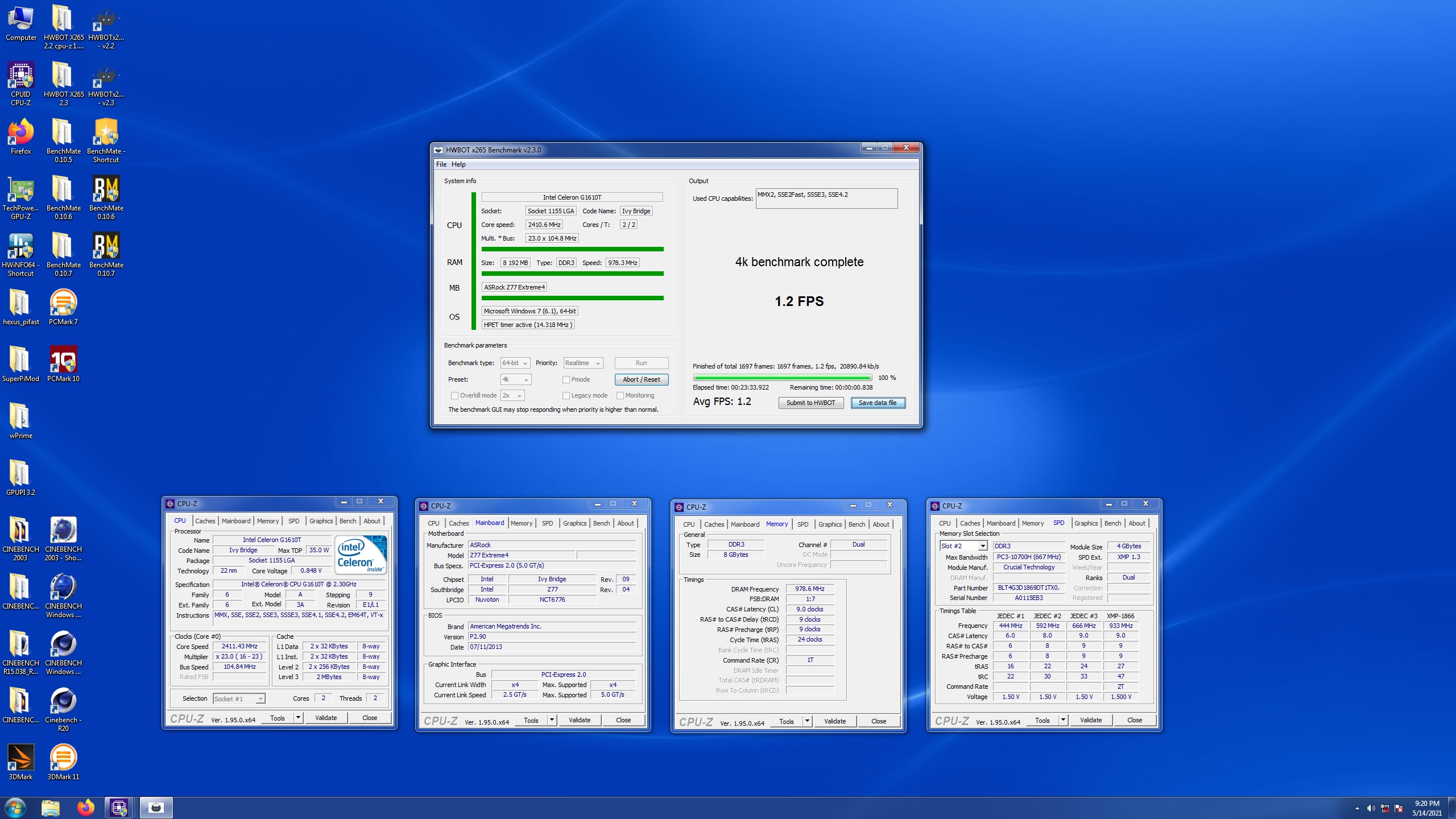The height and width of the screenshot is (819, 1456).
Task: Switch to Caches tab in CPU-Z CPU window
Action: point(205,521)
